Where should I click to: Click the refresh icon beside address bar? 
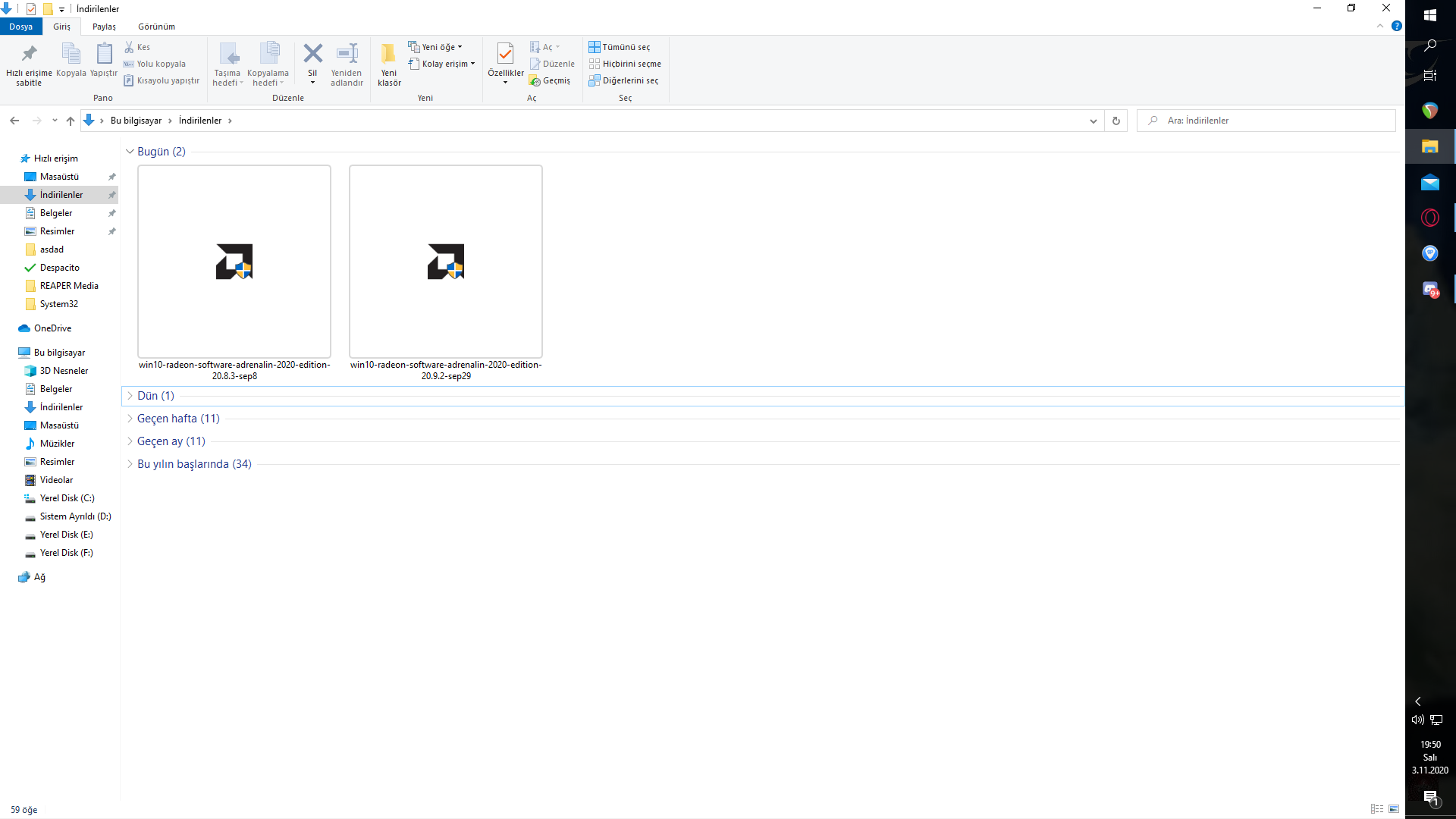[1116, 121]
